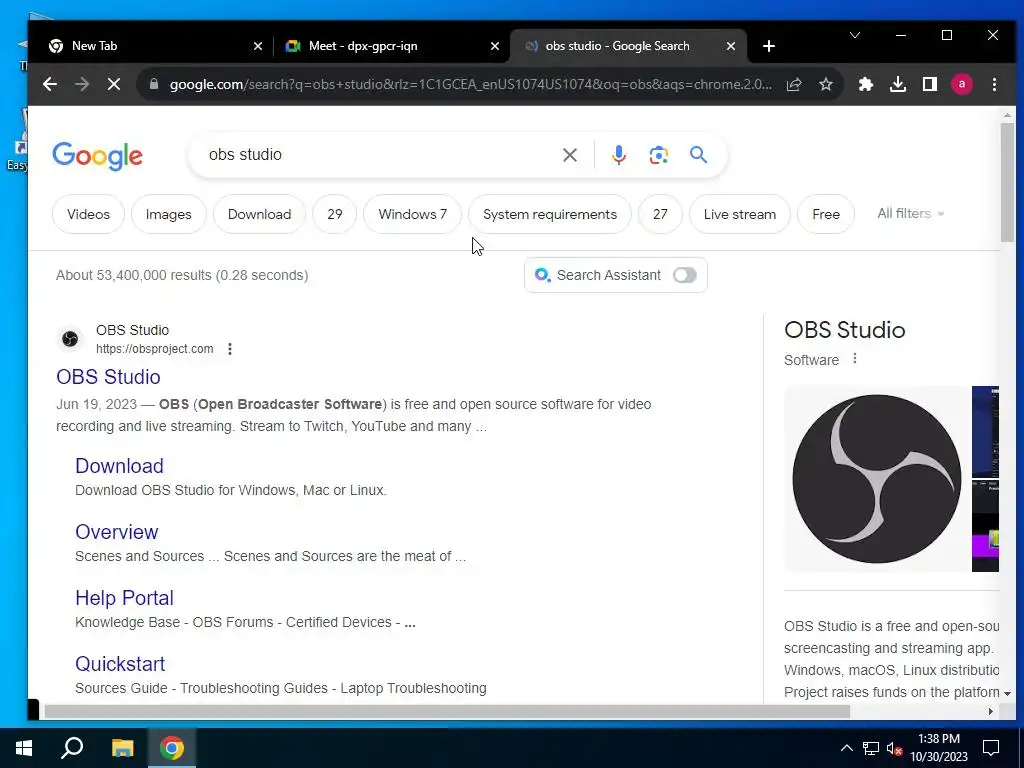Open the Quickstart sitelink
Screen dimensions: 1024x768
point(120,664)
